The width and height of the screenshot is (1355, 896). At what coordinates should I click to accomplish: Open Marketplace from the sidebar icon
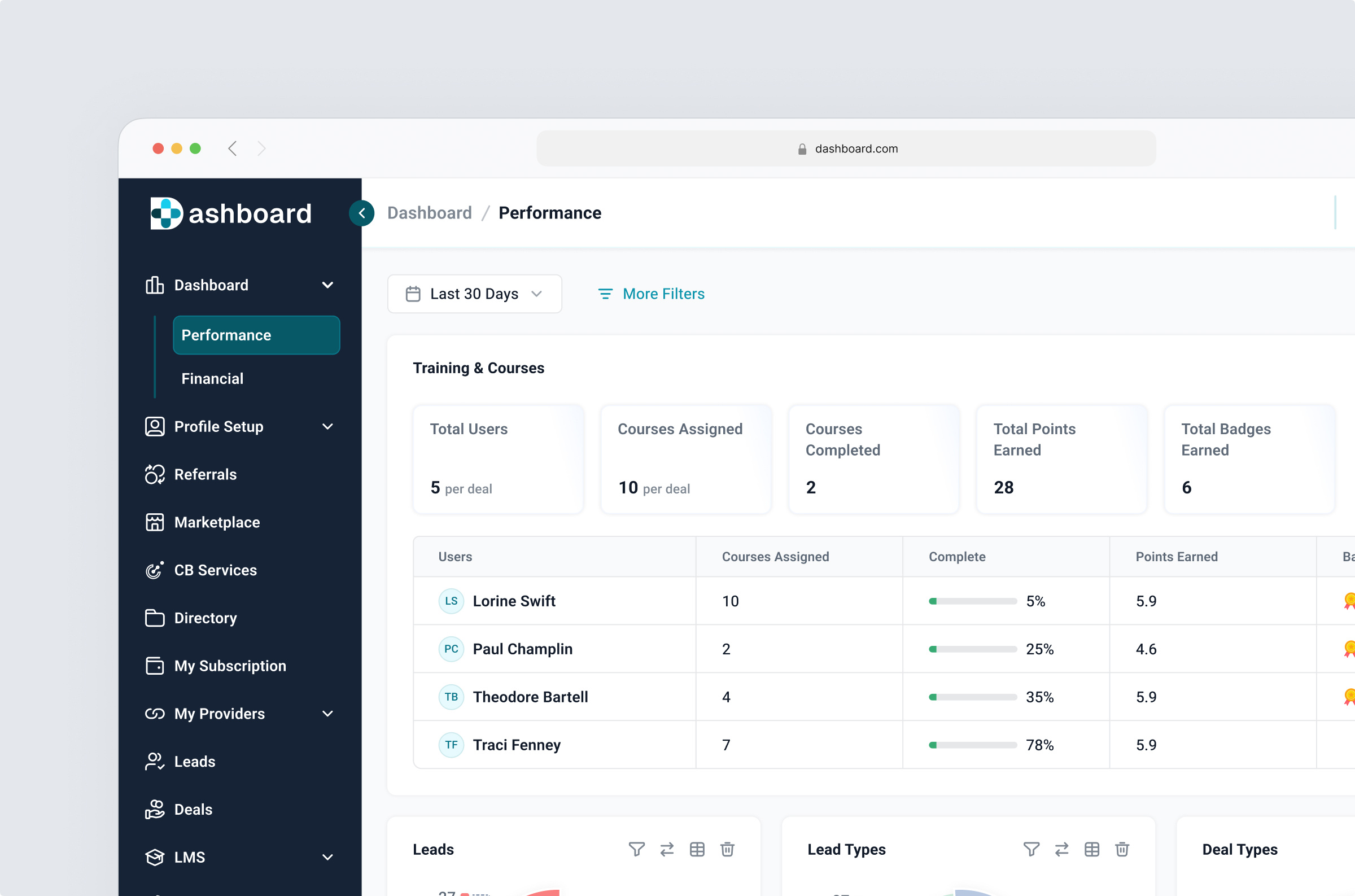coord(154,522)
